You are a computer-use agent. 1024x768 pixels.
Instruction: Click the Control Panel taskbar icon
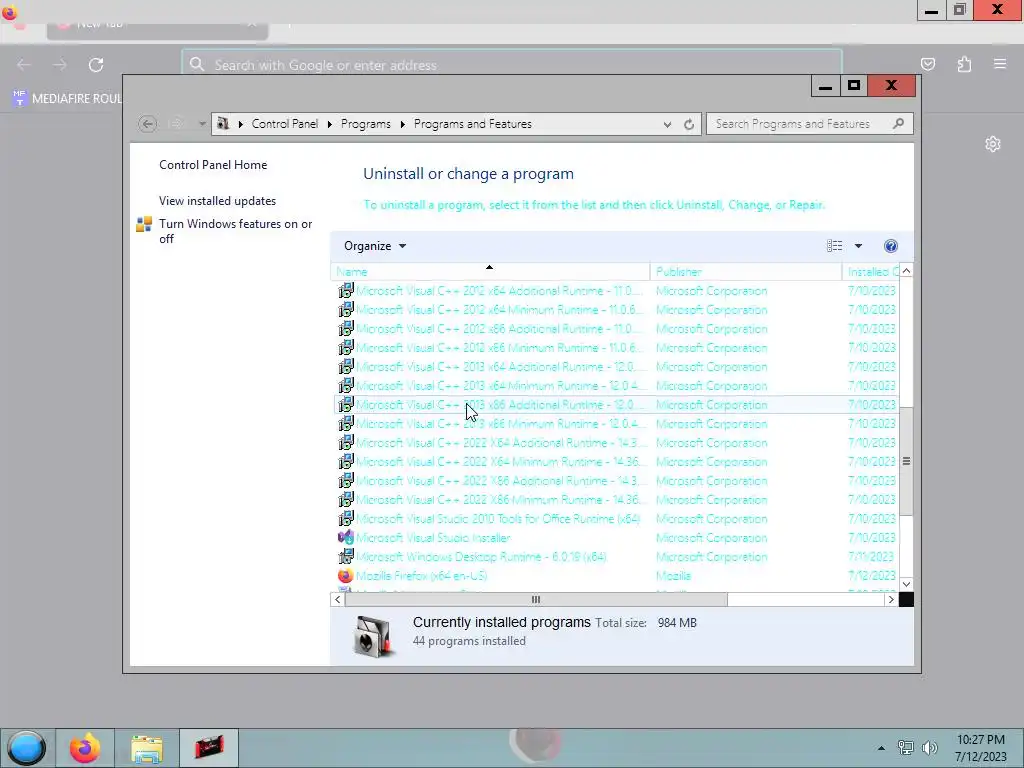209,748
